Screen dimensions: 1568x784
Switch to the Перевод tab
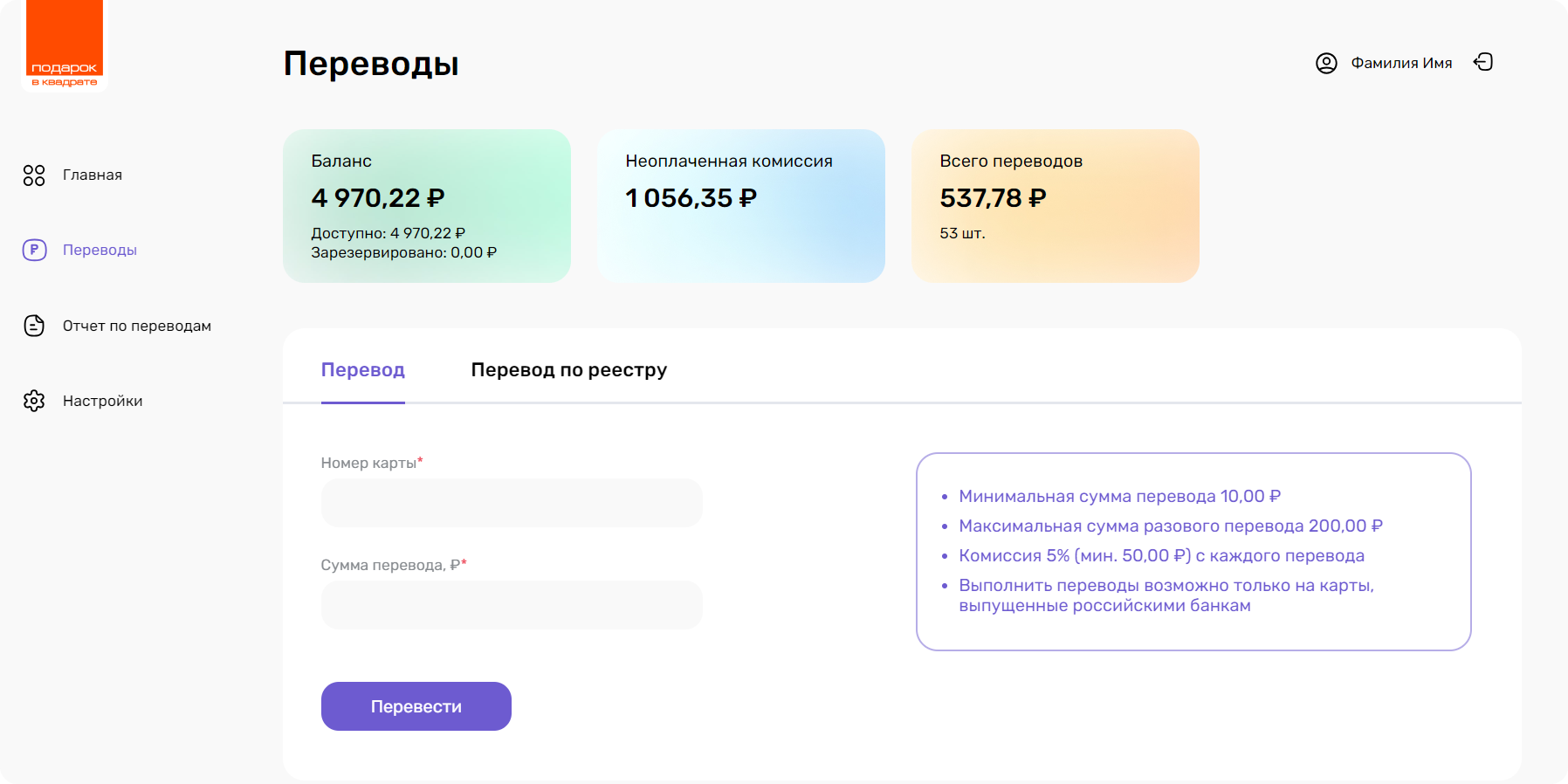point(363,370)
